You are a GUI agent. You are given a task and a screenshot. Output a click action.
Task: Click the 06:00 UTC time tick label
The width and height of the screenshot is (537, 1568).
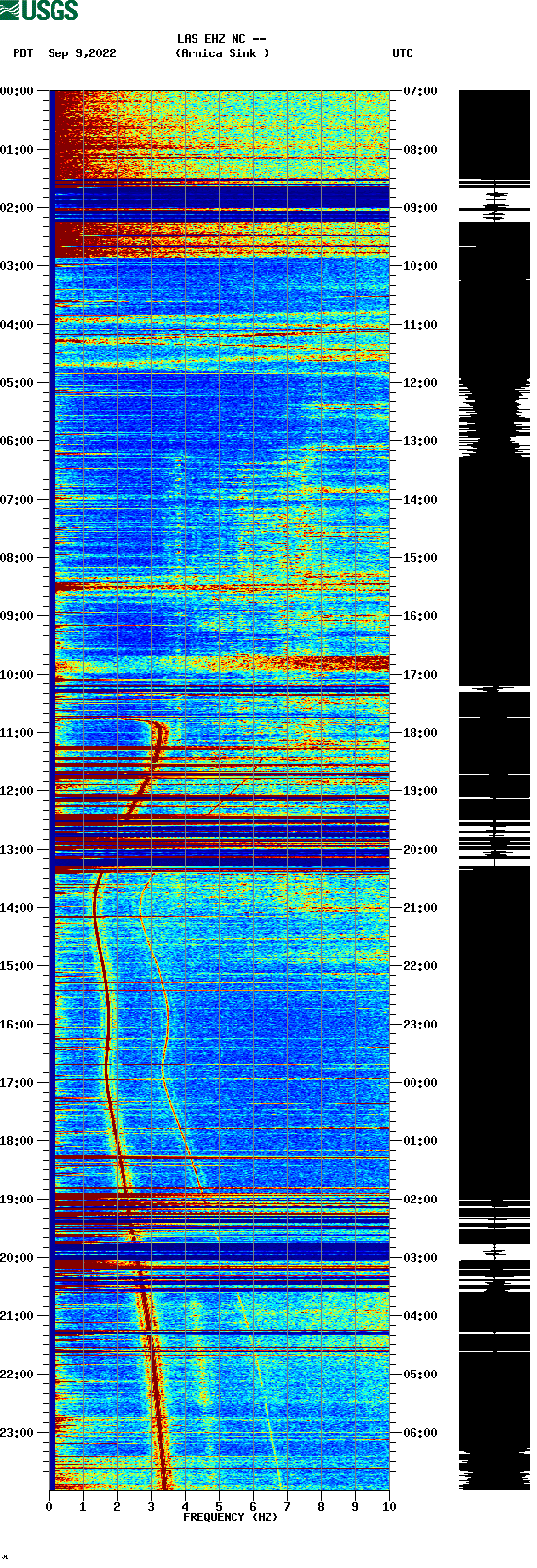pos(420,1433)
